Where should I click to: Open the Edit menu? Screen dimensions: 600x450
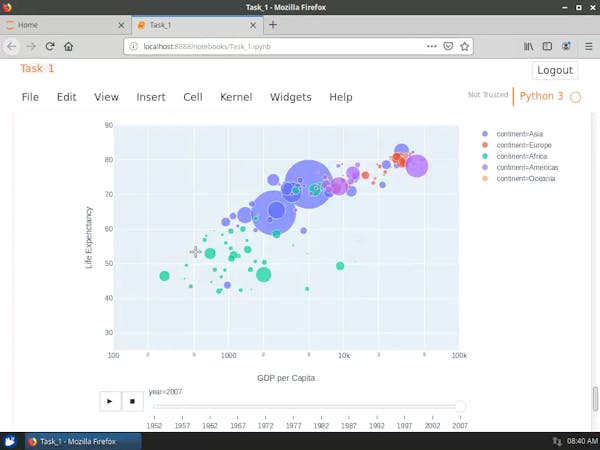(x=67, y=97)
